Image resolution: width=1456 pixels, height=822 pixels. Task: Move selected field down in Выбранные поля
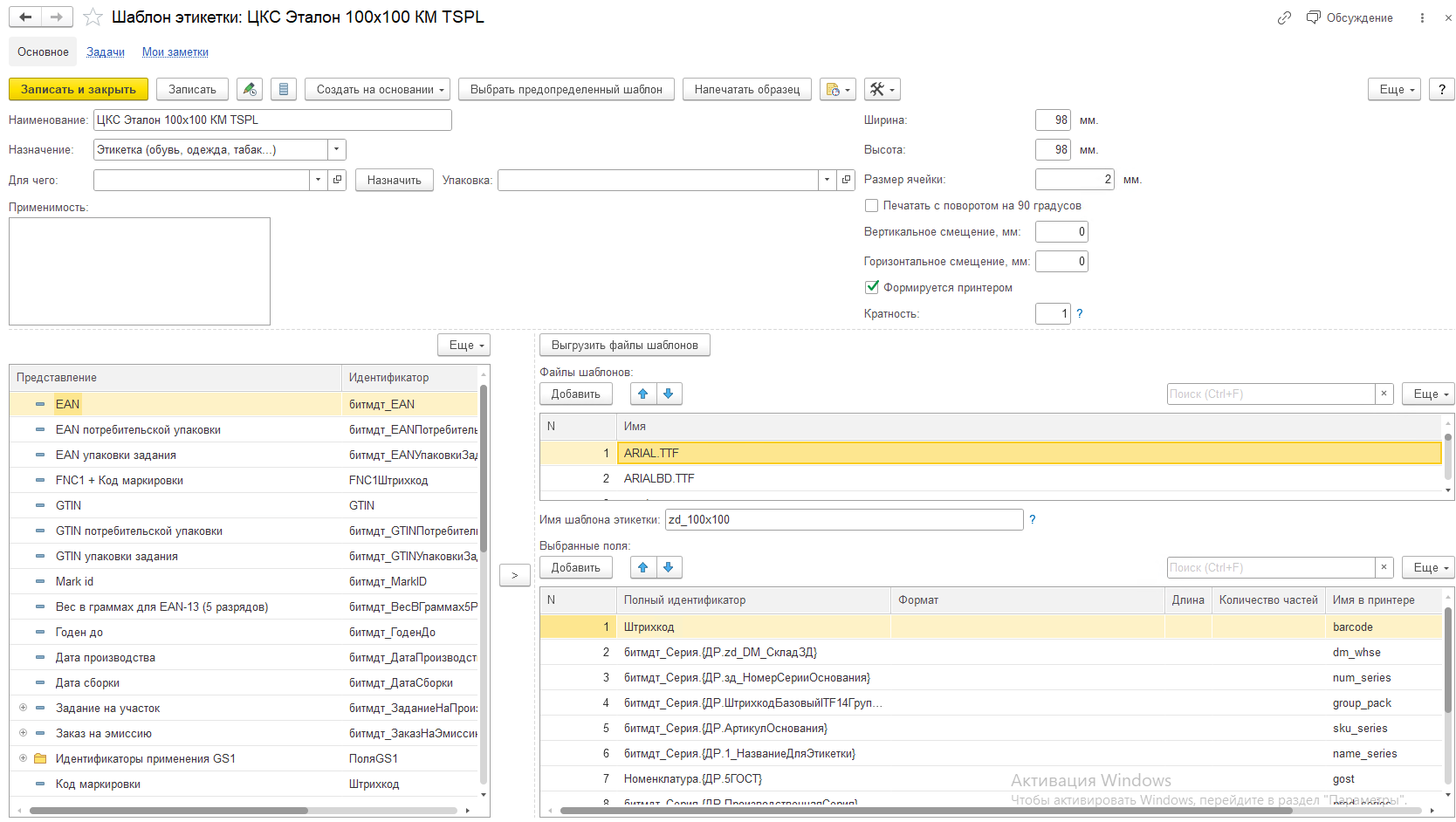click(x=669, y=567)
